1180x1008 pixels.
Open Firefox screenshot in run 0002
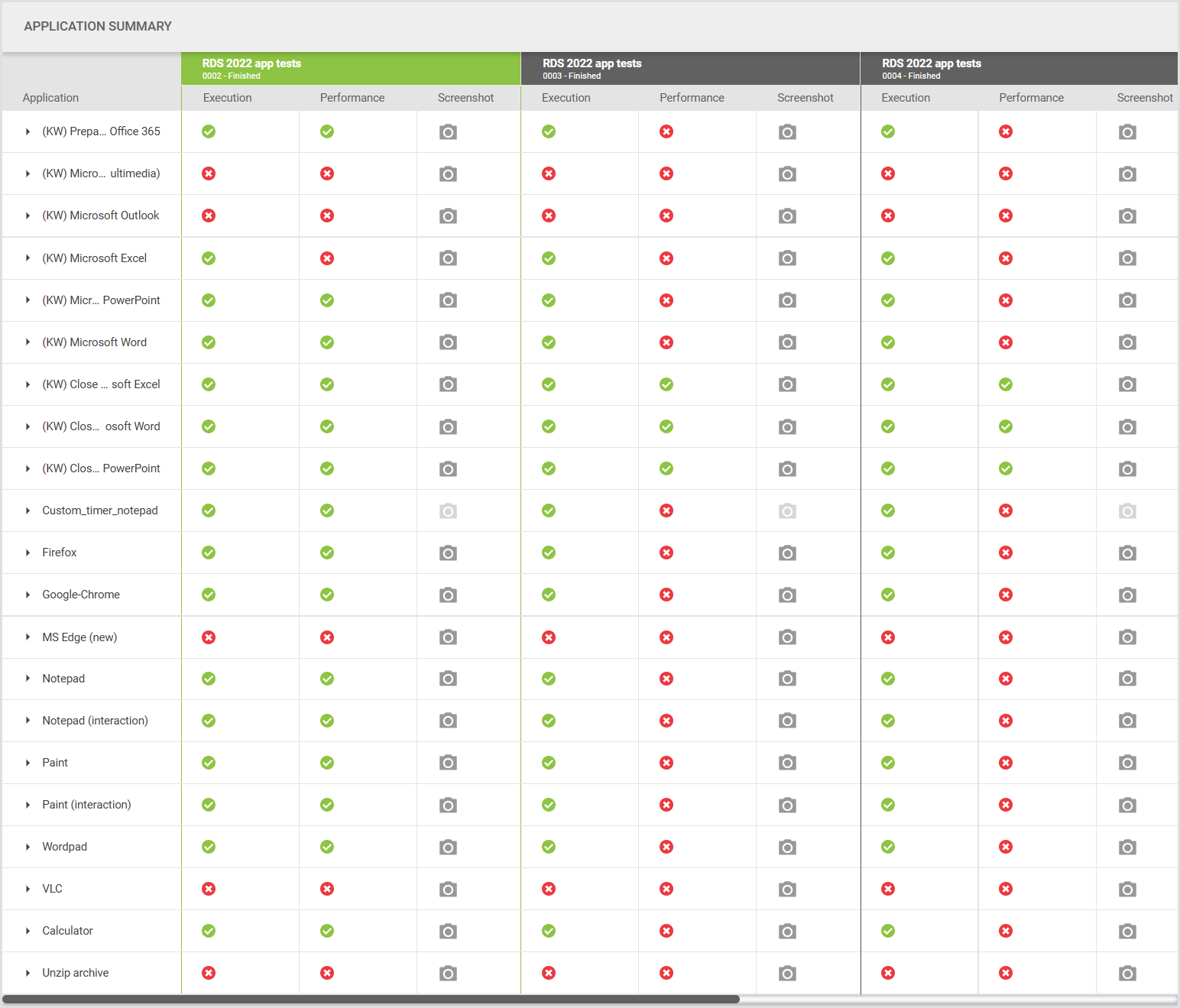click(448, 553)
